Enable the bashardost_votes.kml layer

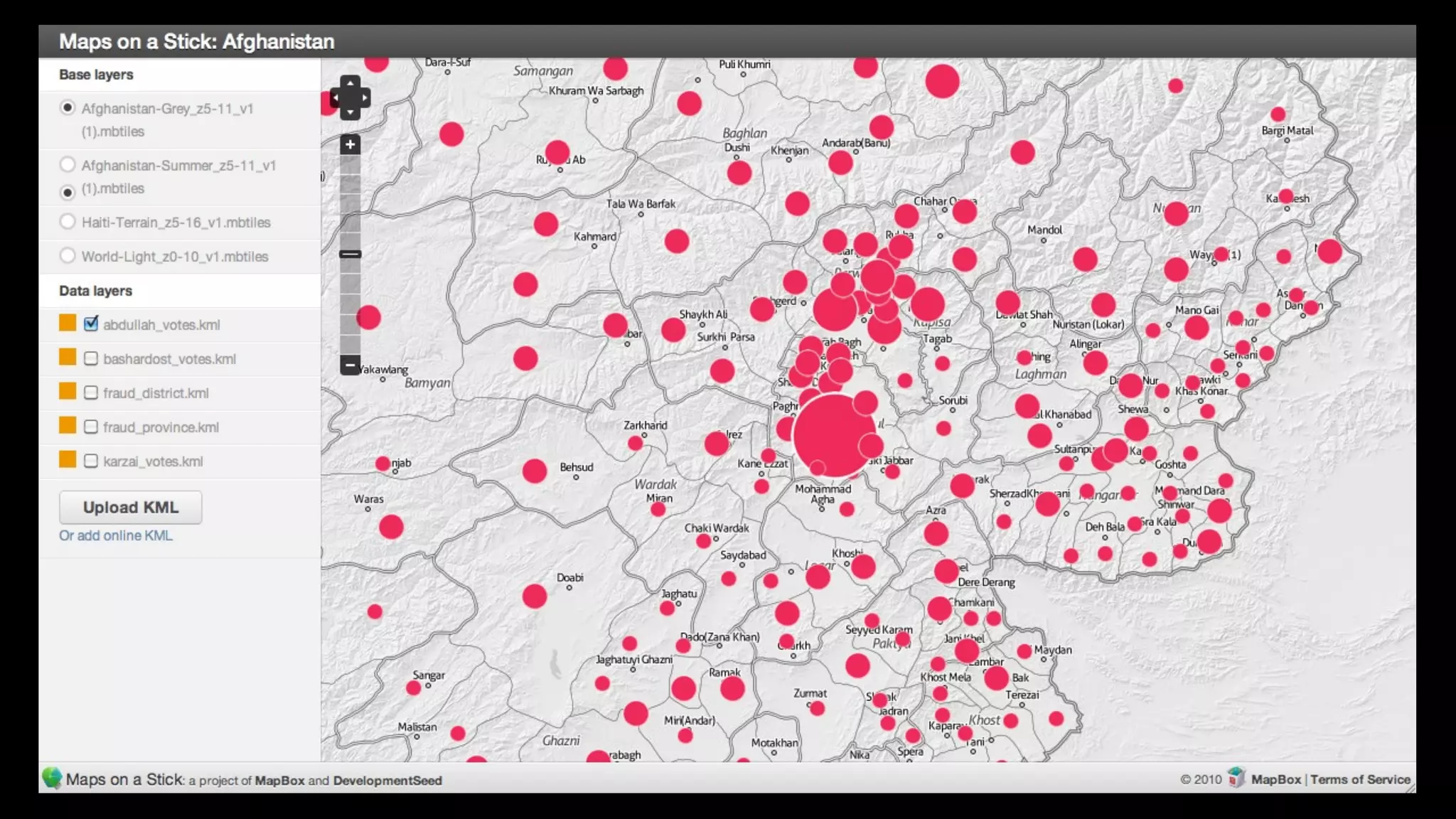91,358
